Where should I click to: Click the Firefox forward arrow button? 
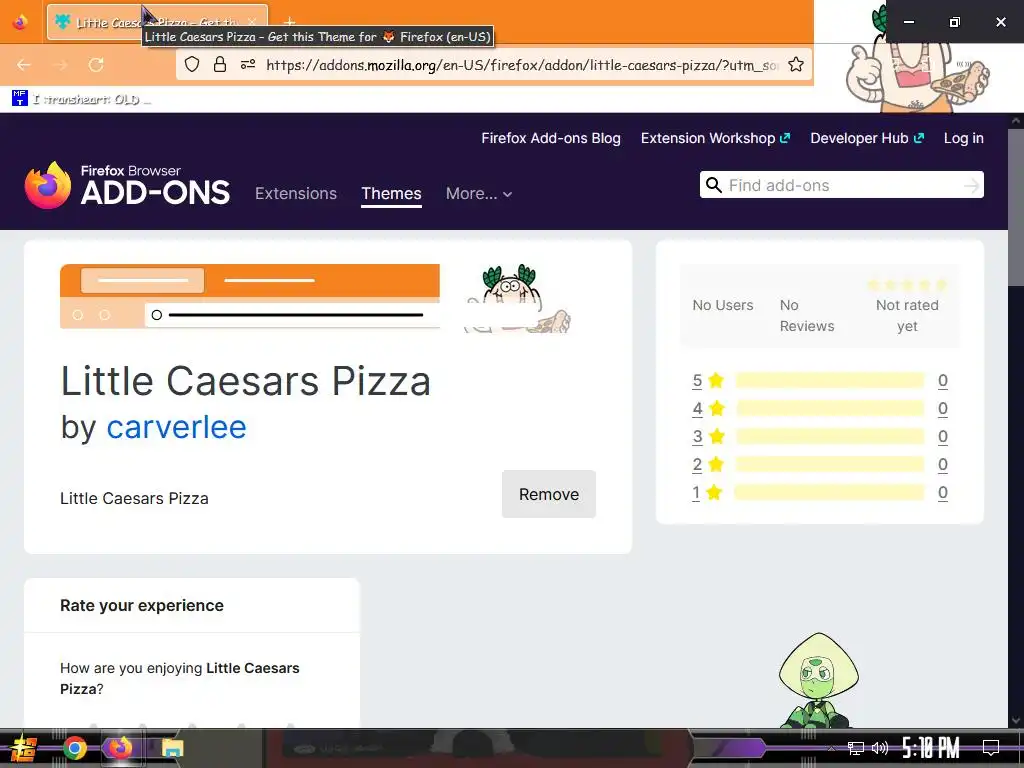60,65
